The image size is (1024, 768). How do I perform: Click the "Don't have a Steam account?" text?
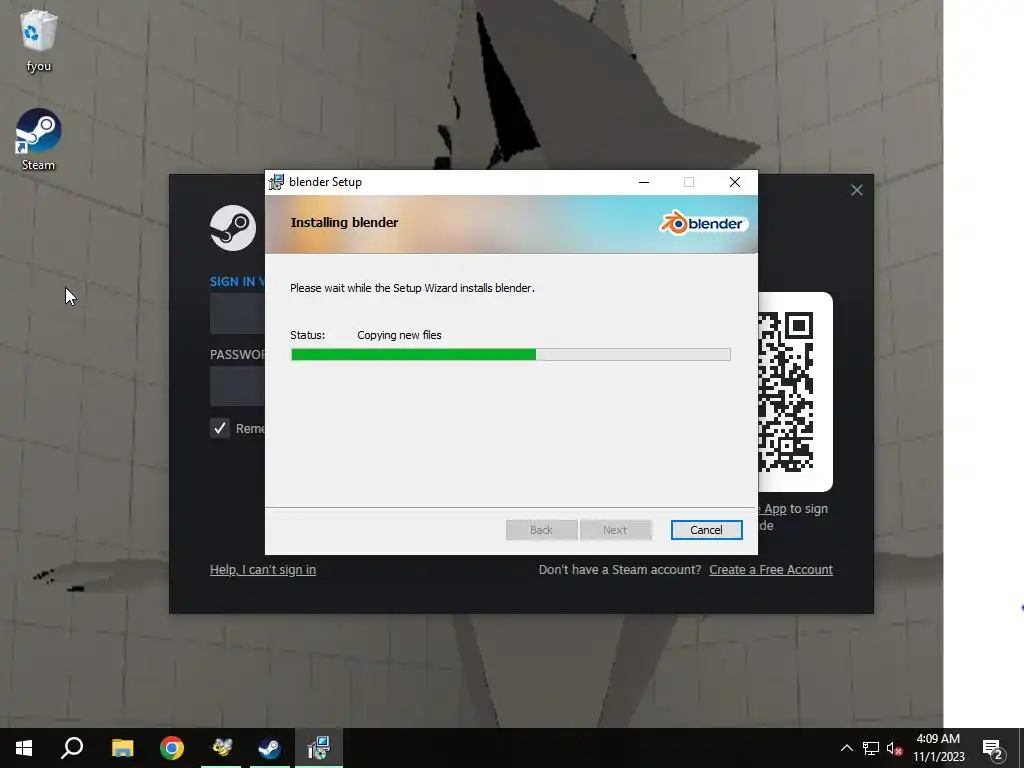click(620, 569)
